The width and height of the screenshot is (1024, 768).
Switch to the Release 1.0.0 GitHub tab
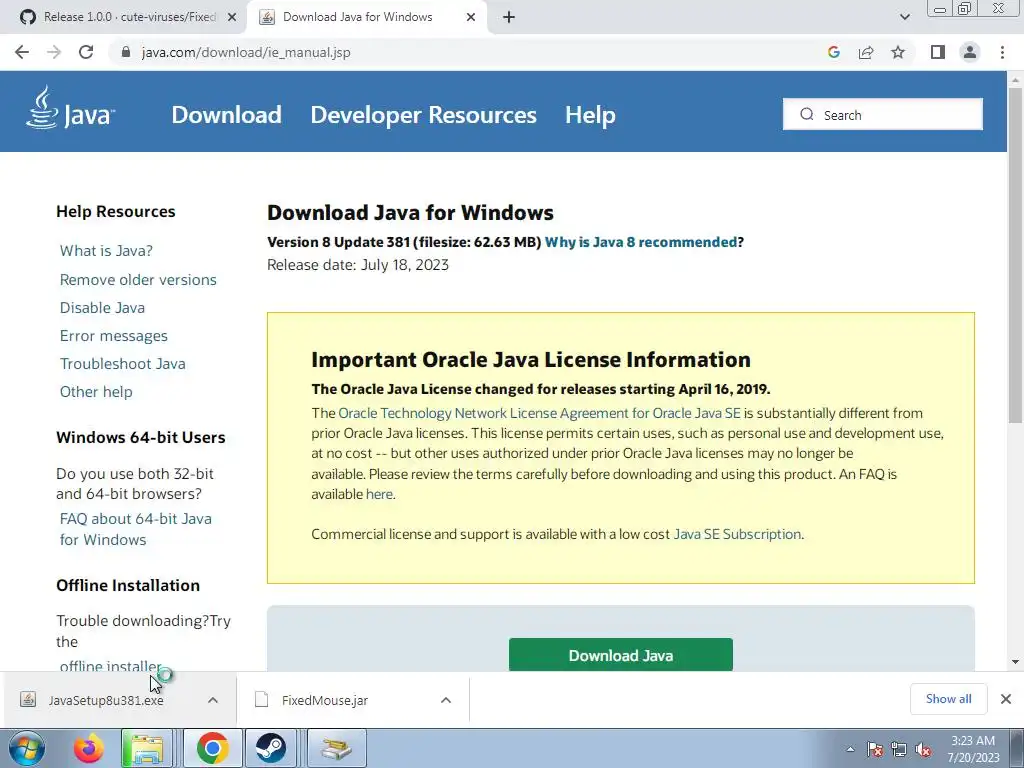123,18
